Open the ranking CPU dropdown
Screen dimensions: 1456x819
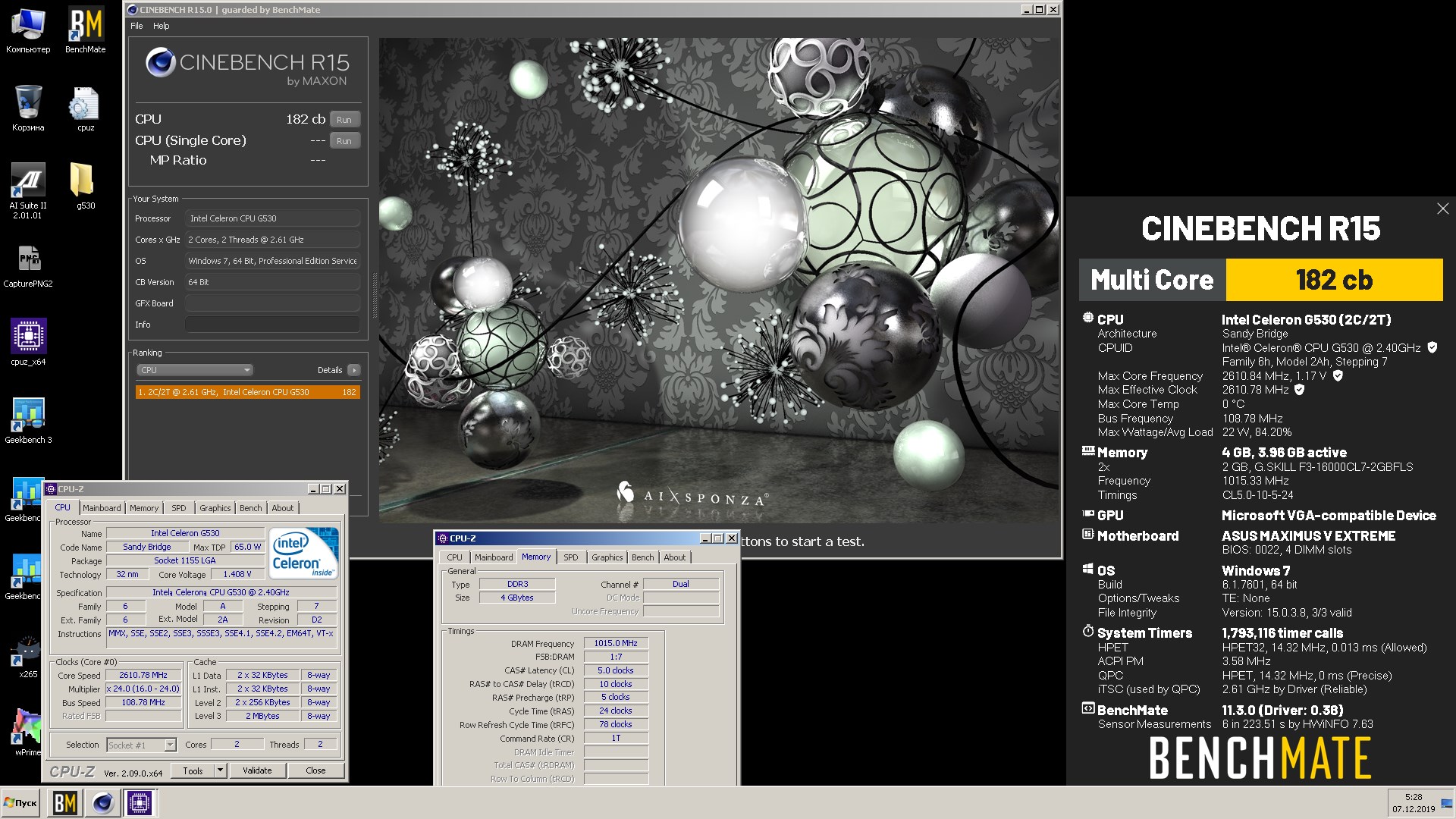coord(195,370)
